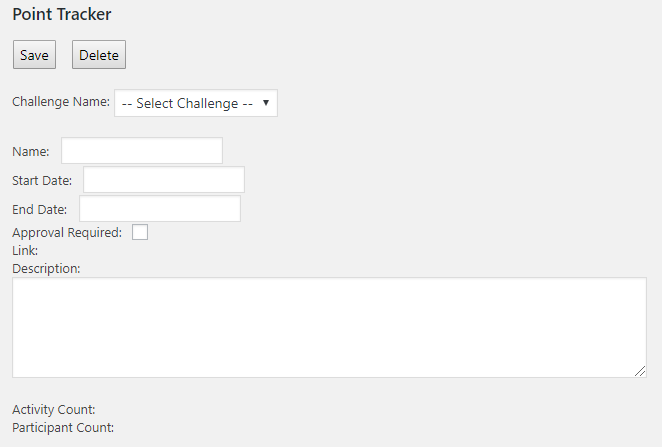The image size is (662, 447).
Task: Click the Description label
Action: (x=46, y=269)
